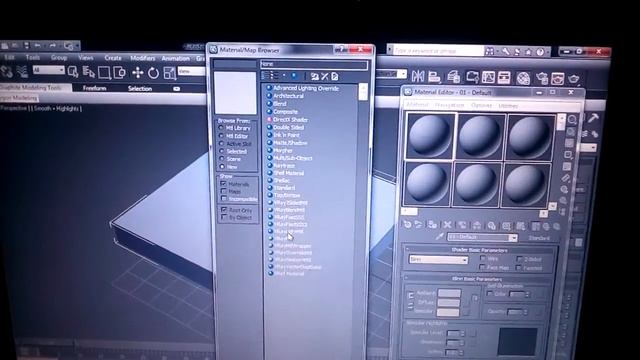Click the Sample Type icon beside the sample slots
640x360 pixels.
572,120
